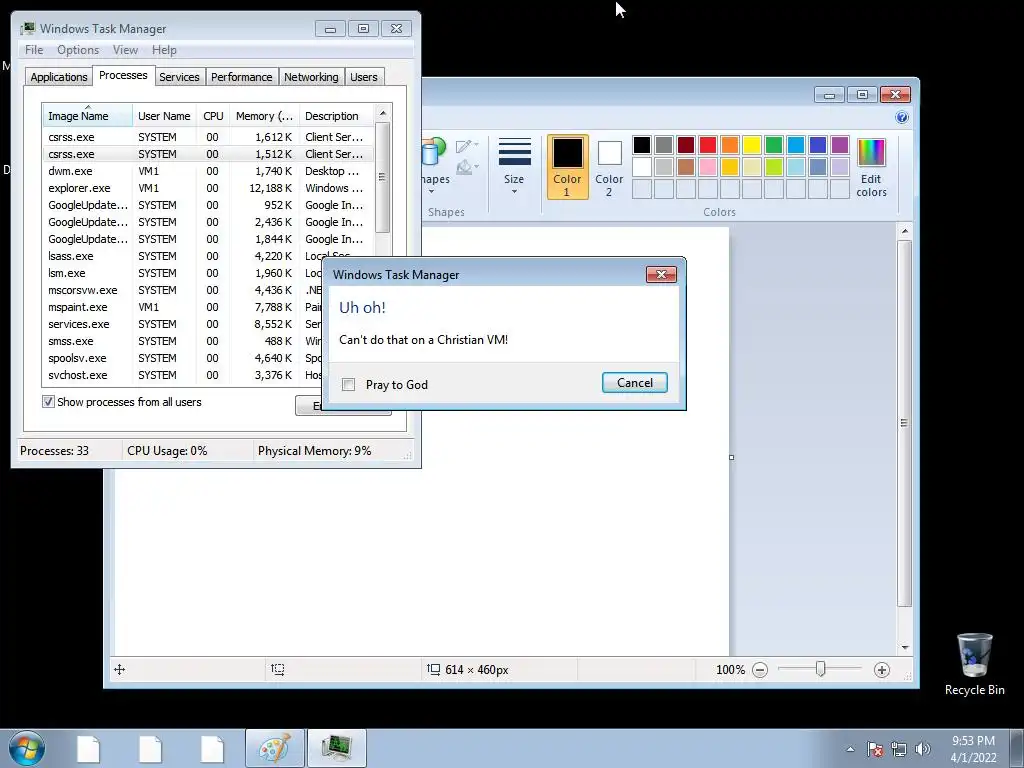Sort by the Memory column header
Screen dimensions: 1024x768
coord(264,116)
